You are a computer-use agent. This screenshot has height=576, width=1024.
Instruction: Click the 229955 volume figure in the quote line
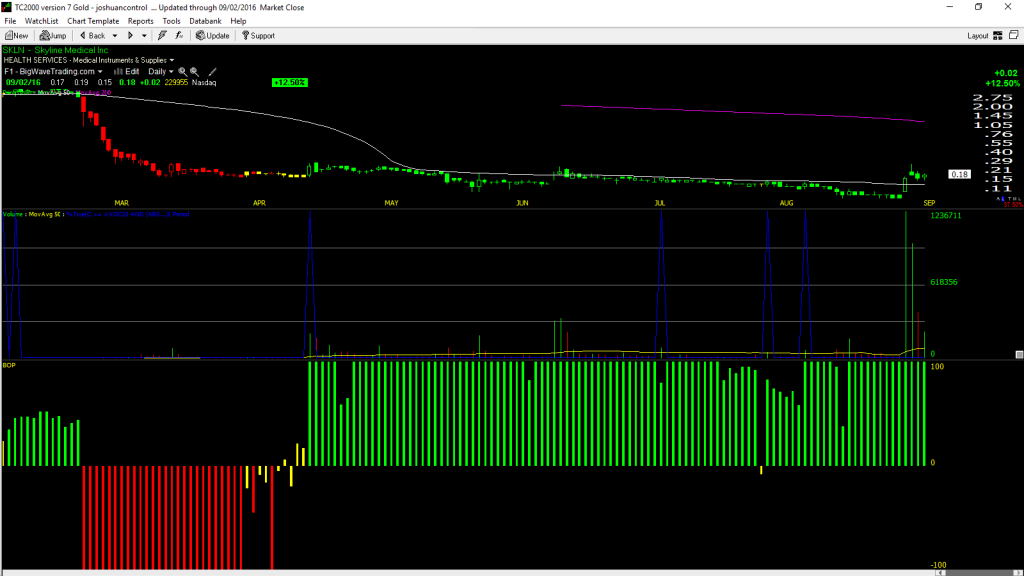click(x=176, y=82)
